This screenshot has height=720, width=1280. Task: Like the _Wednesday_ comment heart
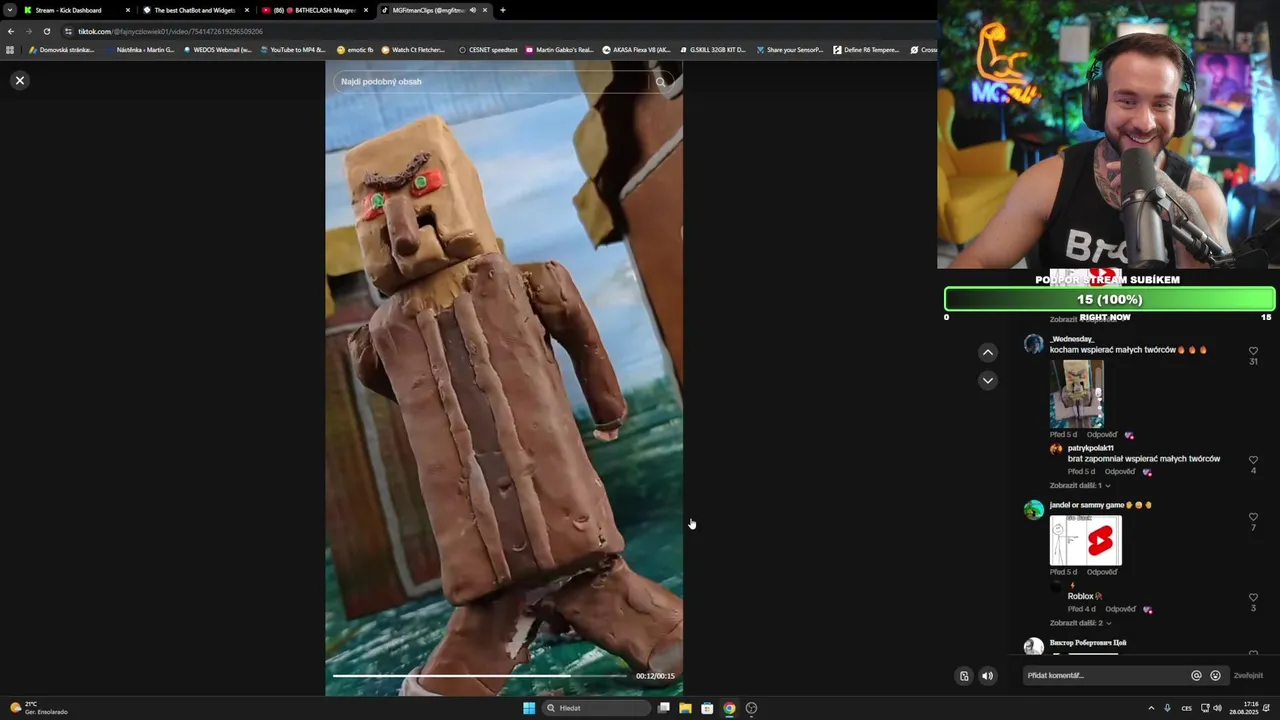pos(1253,351)
